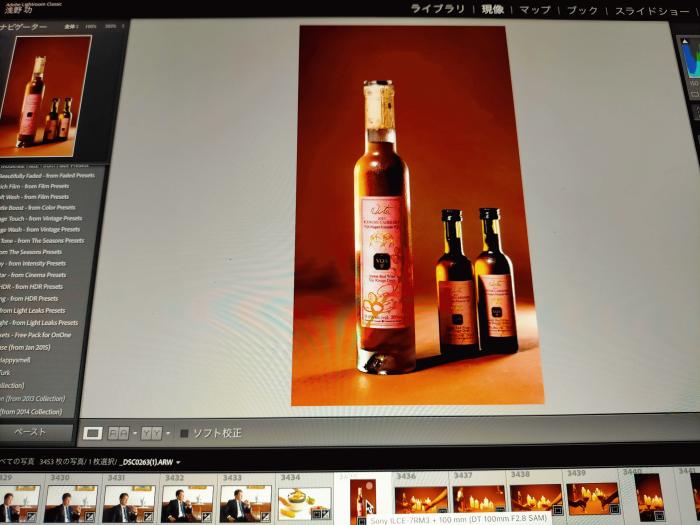Set navigator zoom to 全体
Image resolution: width=700 pixels, height=525 pixels.
pos(71,27)
